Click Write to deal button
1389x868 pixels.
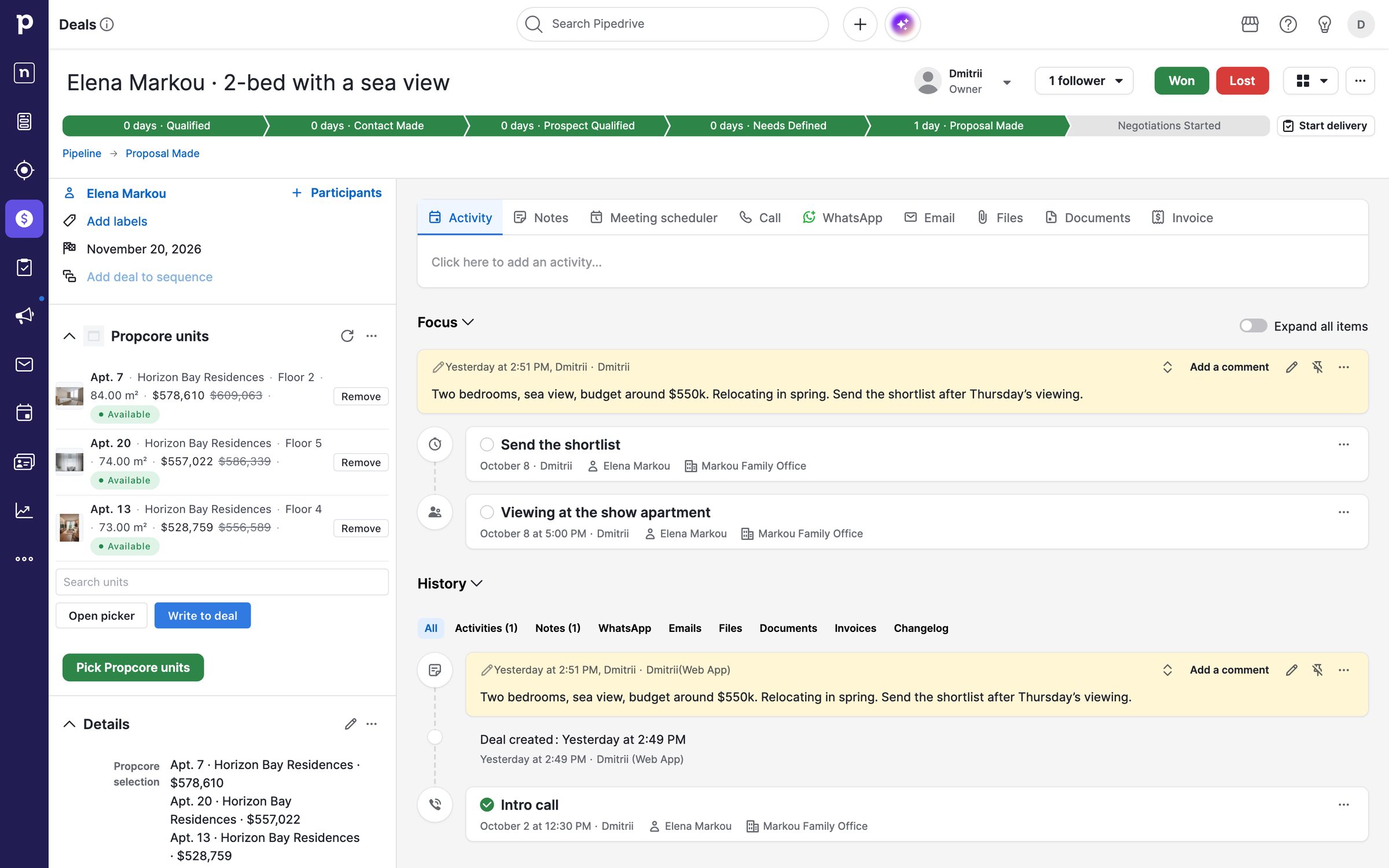[203, 616]
